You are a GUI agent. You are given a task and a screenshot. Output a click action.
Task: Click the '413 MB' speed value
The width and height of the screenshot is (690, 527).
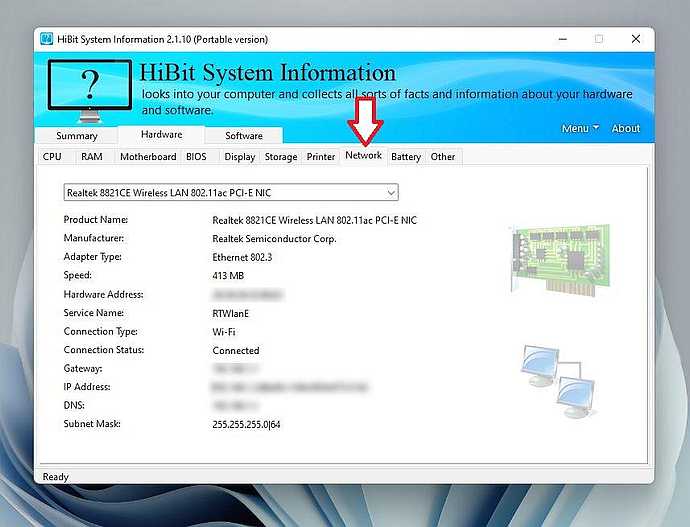click(228, 276)
